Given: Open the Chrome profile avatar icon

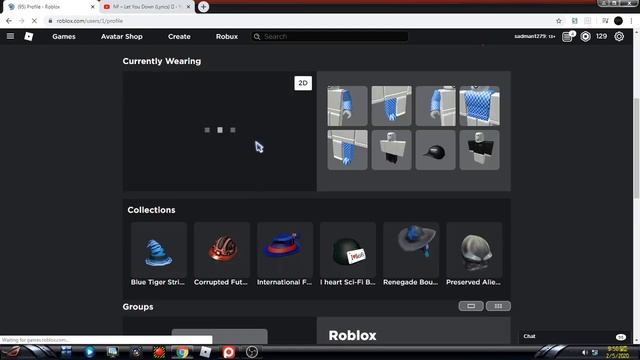Looking at the screenshot, I should click(618, 21).
